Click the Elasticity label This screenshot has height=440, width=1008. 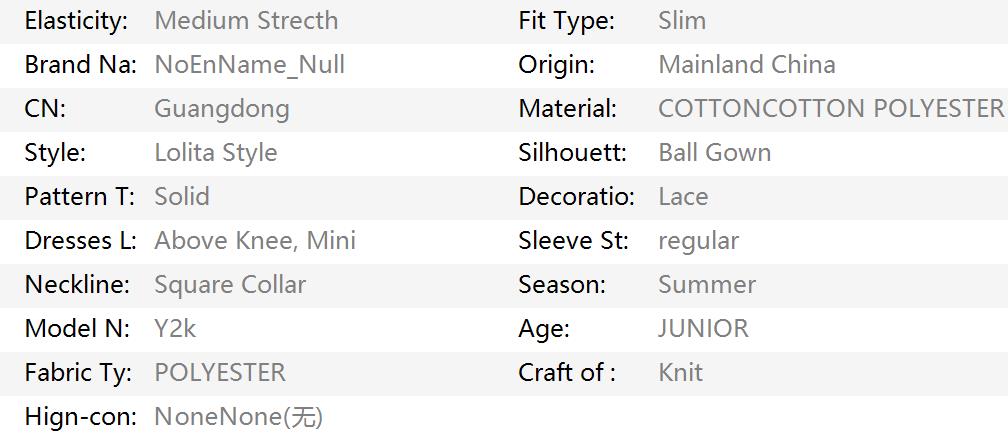point(76,21)
